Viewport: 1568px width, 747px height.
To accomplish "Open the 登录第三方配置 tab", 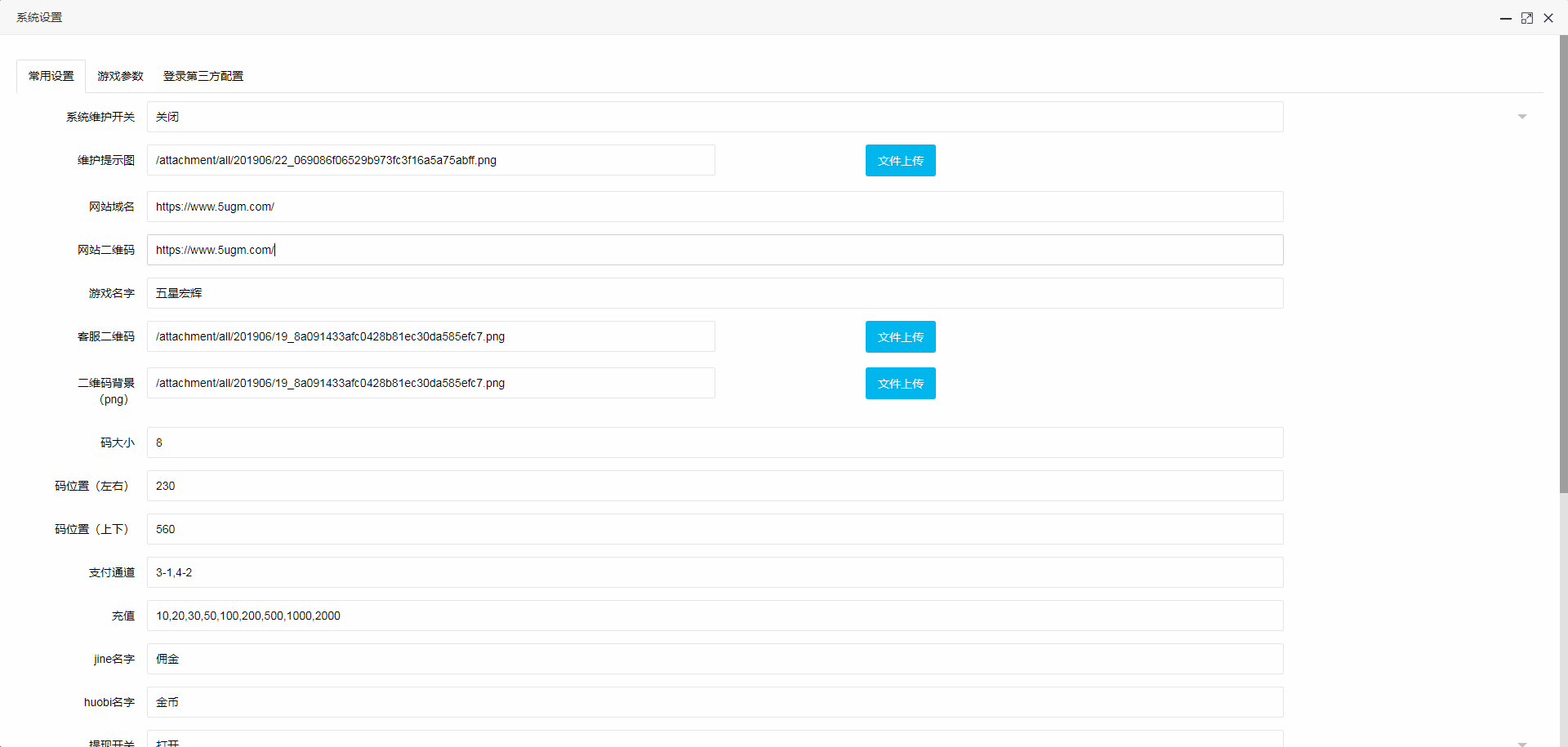I will [x=203, y=76].
